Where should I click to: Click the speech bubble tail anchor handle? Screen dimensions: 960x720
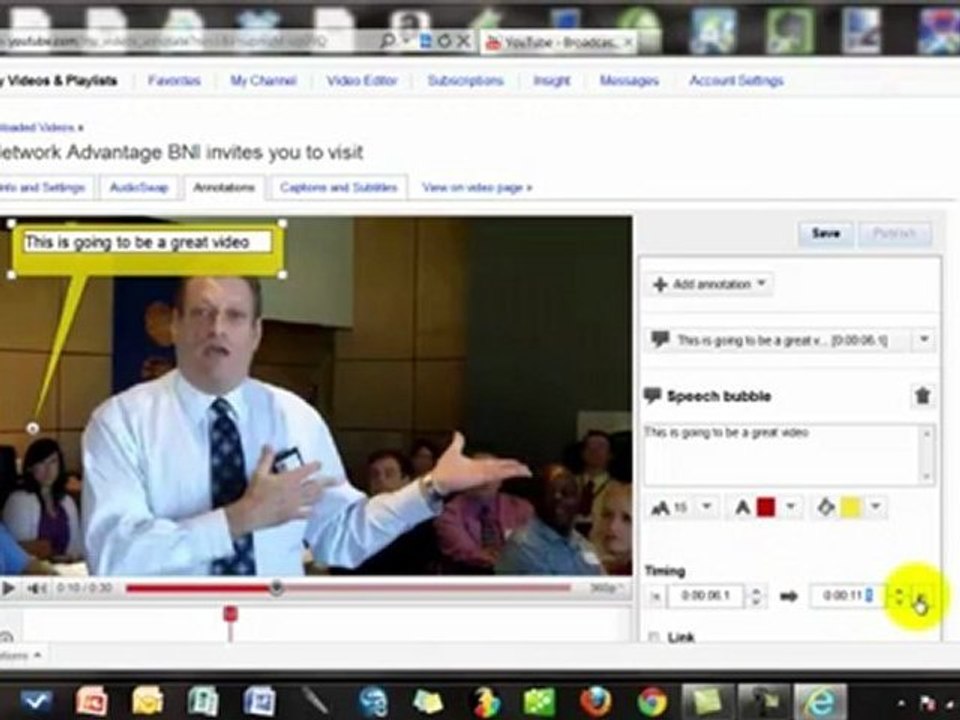tap(32, 428)
